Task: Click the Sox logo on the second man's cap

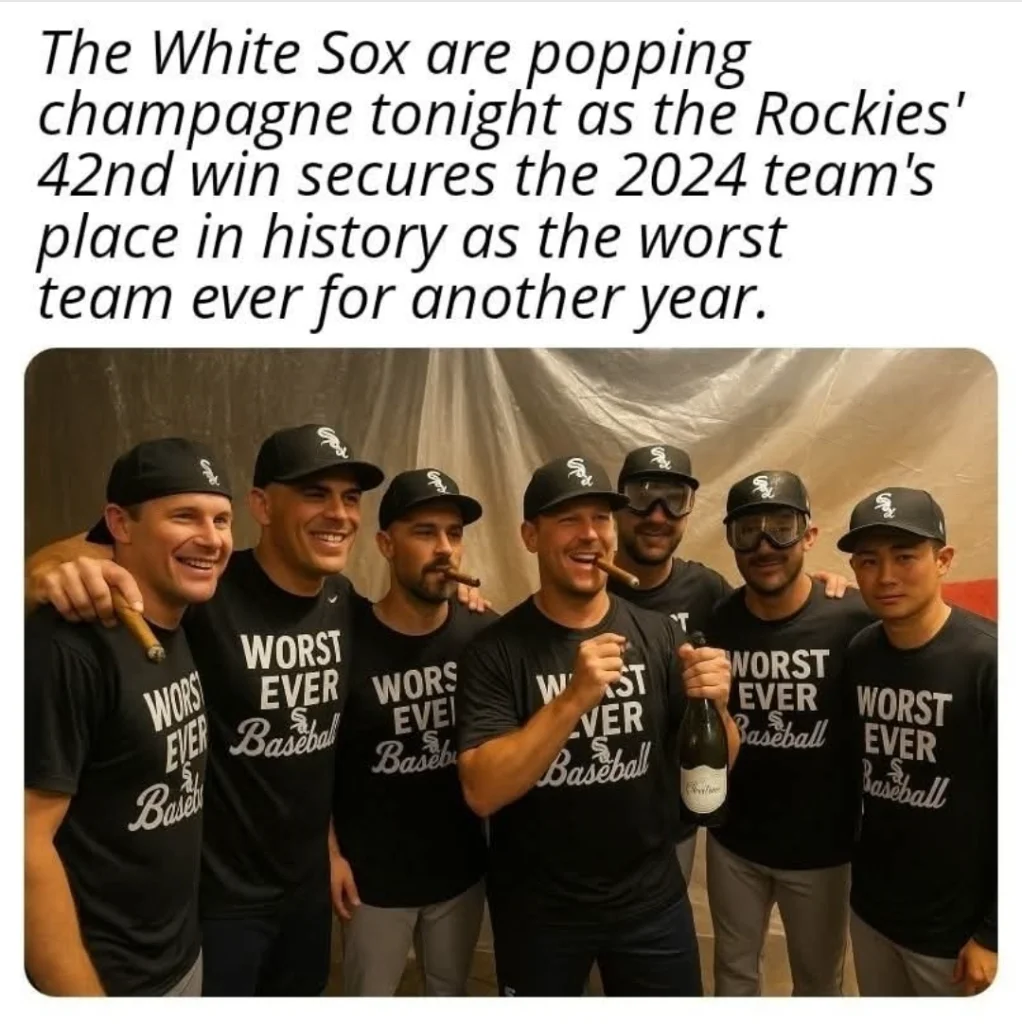Action: [x=332, y=443]
